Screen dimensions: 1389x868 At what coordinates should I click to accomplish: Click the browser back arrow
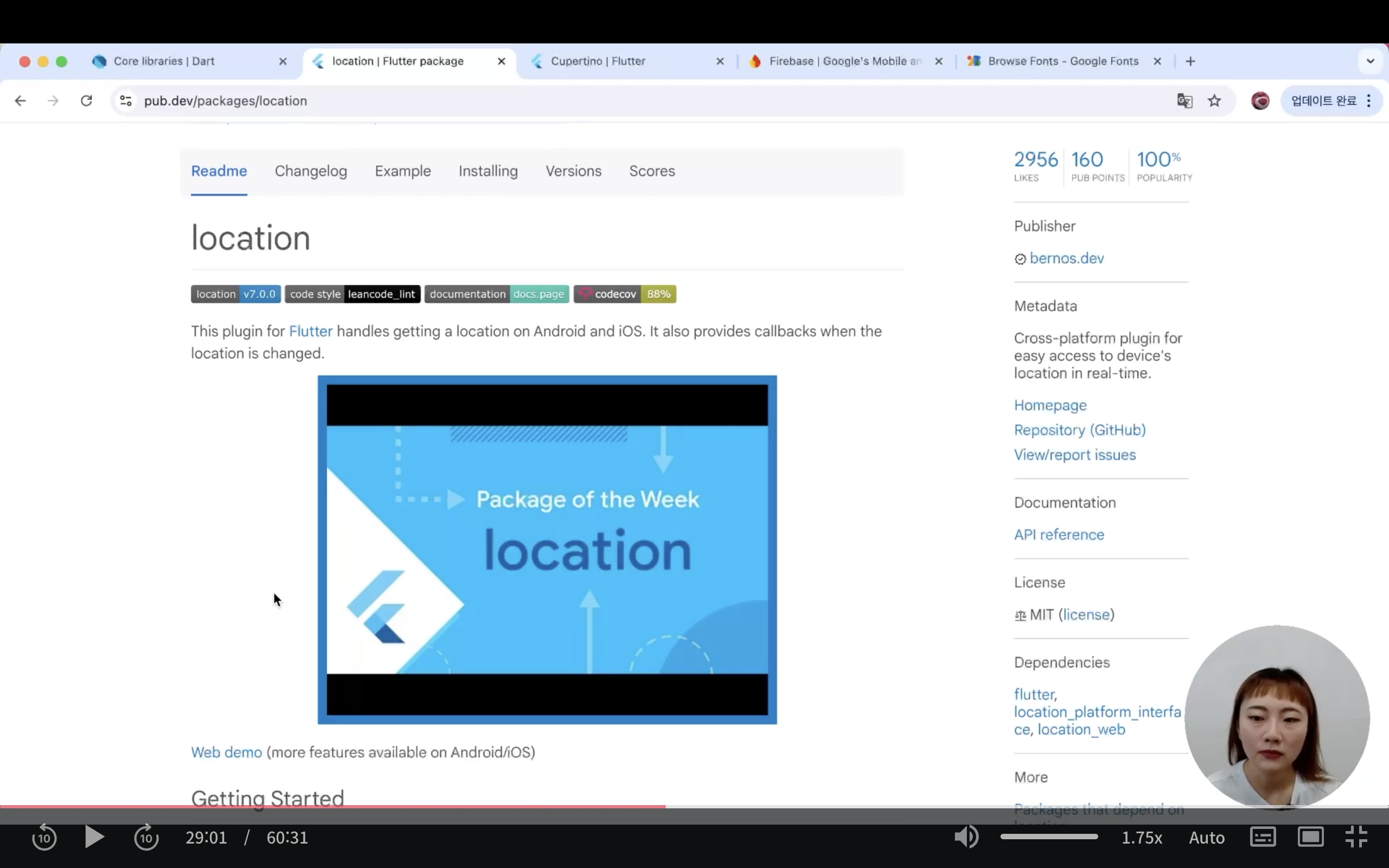[21, 101]
